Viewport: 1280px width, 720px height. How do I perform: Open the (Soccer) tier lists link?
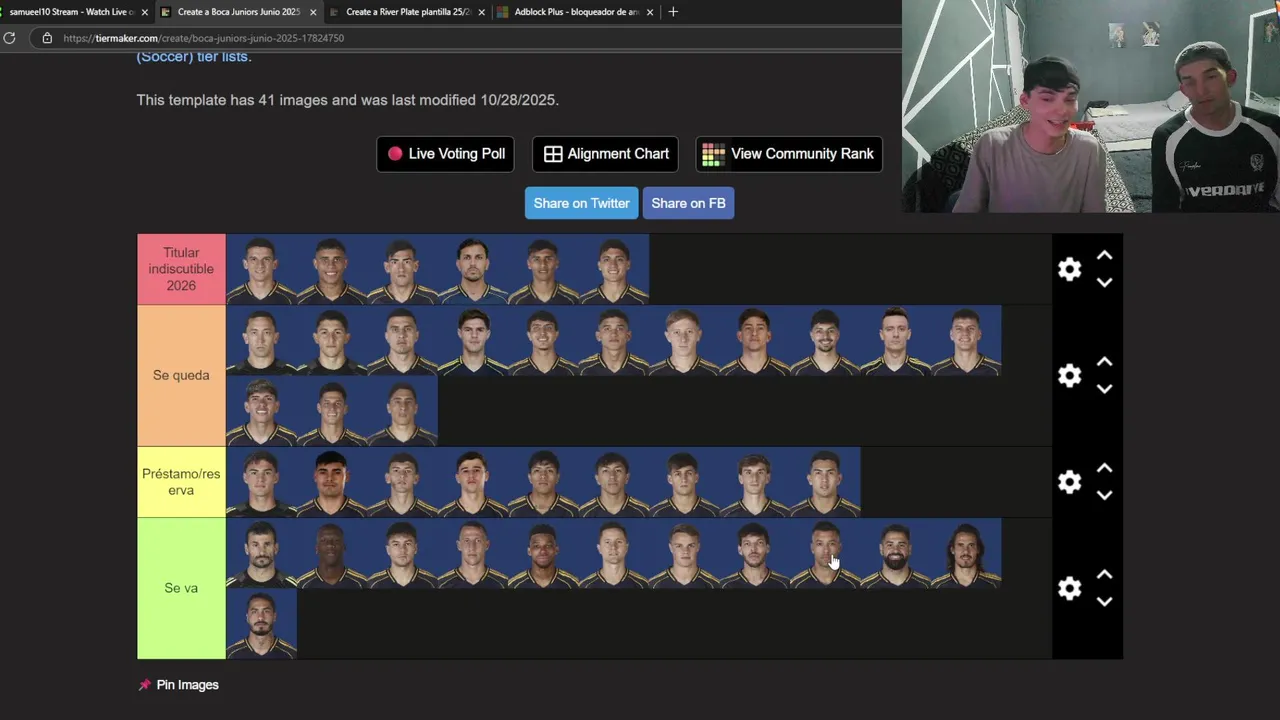(x=193, y=56)
